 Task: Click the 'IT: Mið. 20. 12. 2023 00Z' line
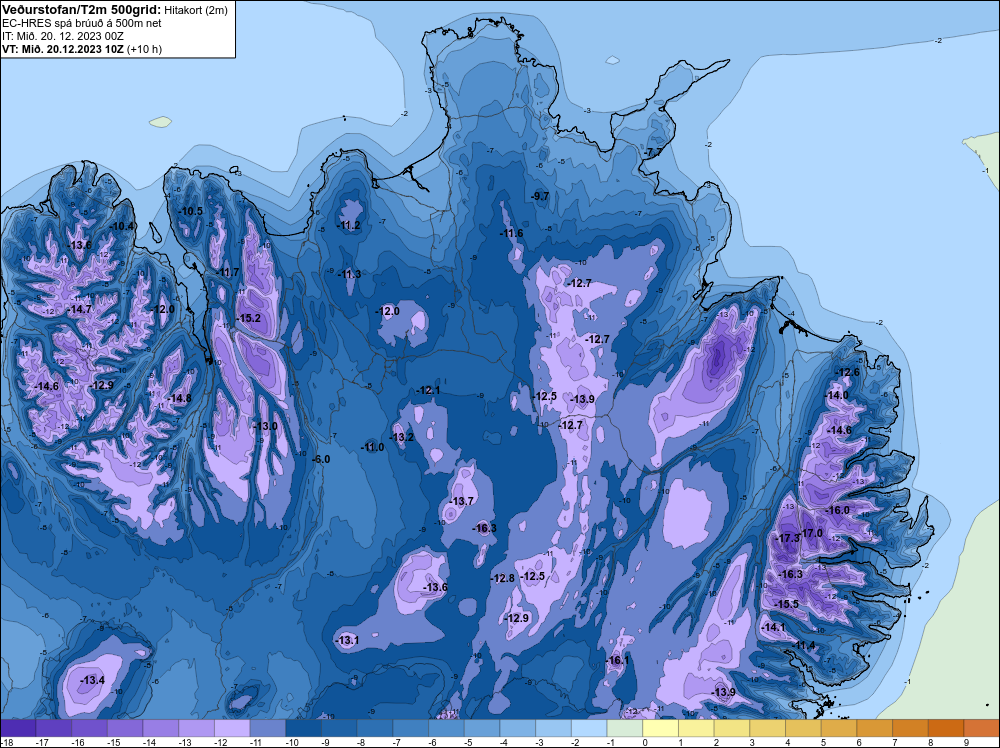(63, 36)
